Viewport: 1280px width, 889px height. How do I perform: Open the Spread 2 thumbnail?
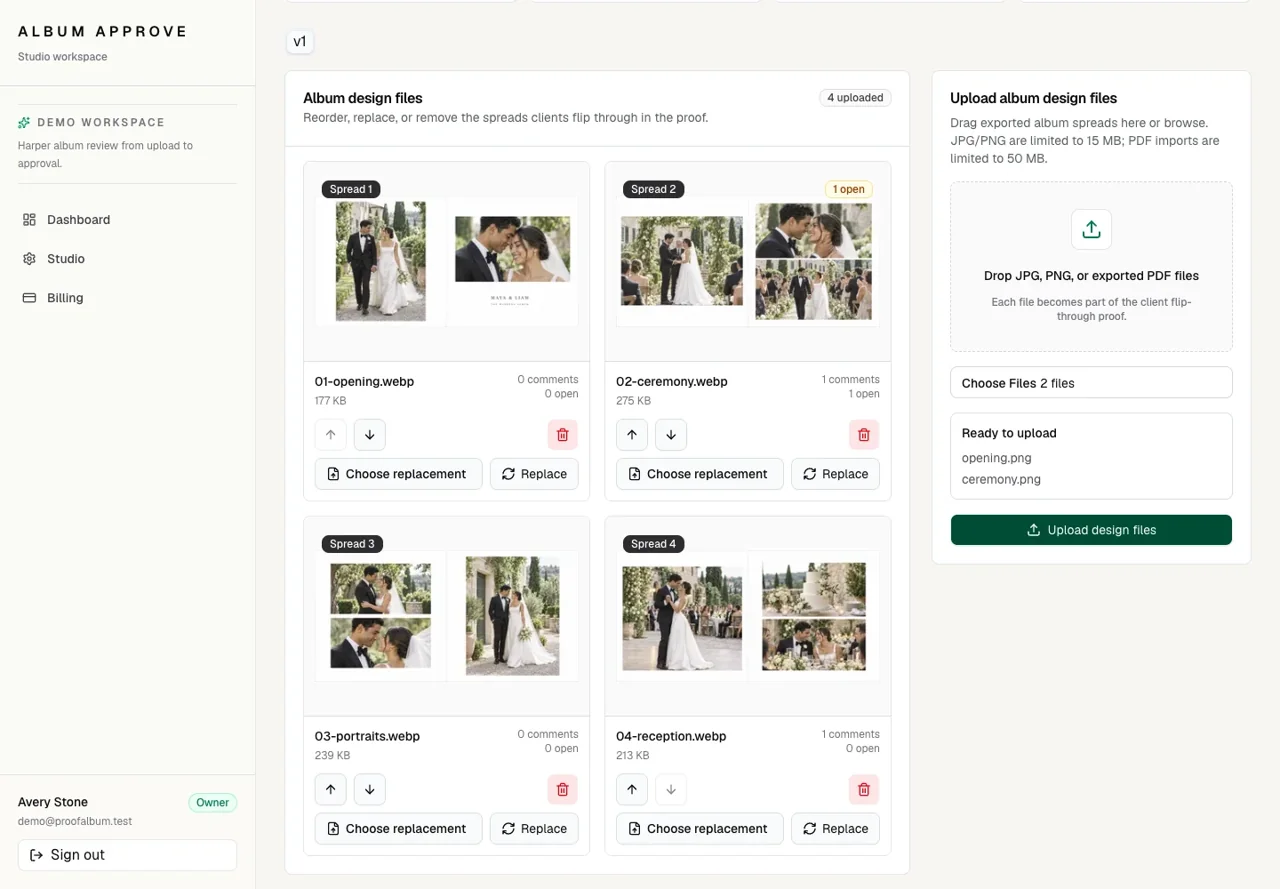pos(748,262)
